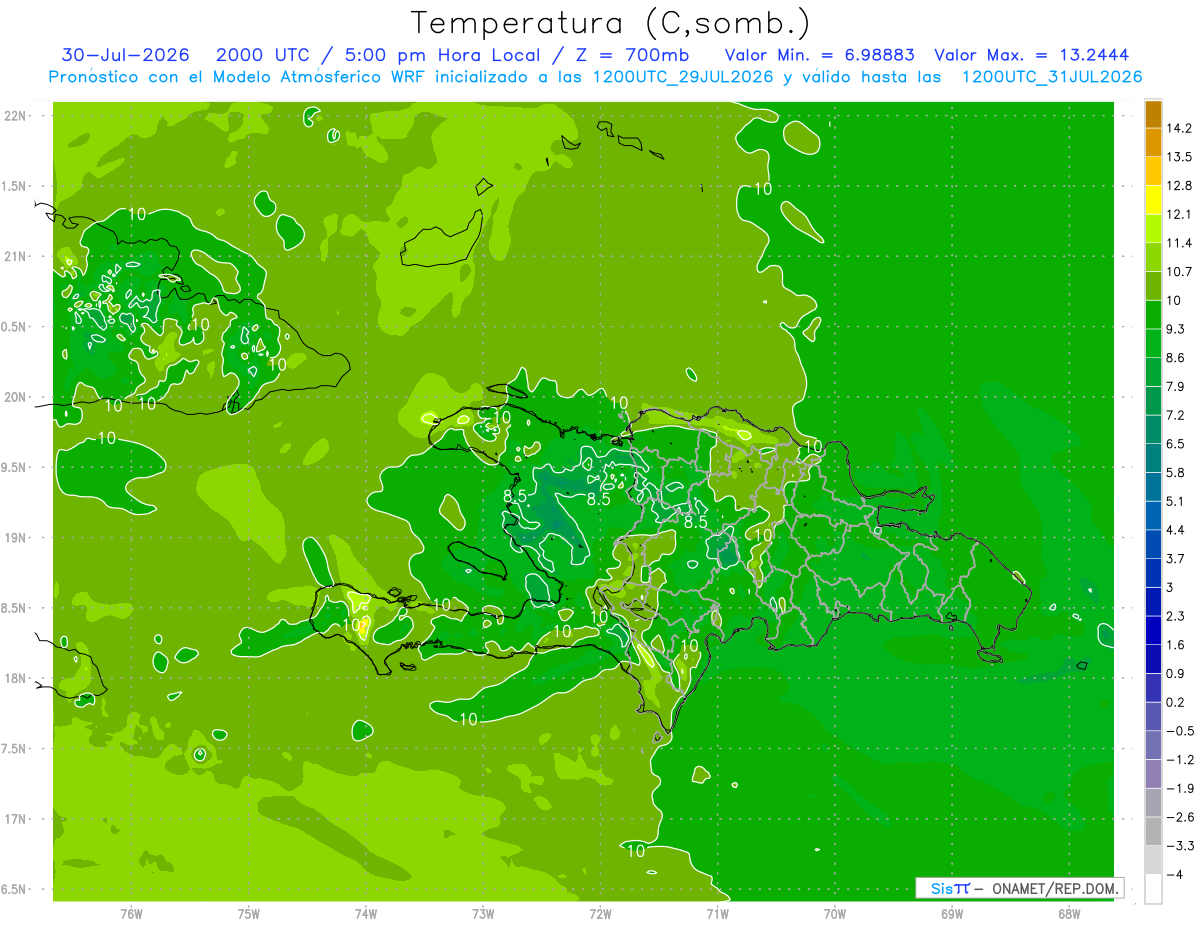Click the '69W' longitude axis label
The height and width of the screenshot is (927, 1200).
click(x=952, y=912)
